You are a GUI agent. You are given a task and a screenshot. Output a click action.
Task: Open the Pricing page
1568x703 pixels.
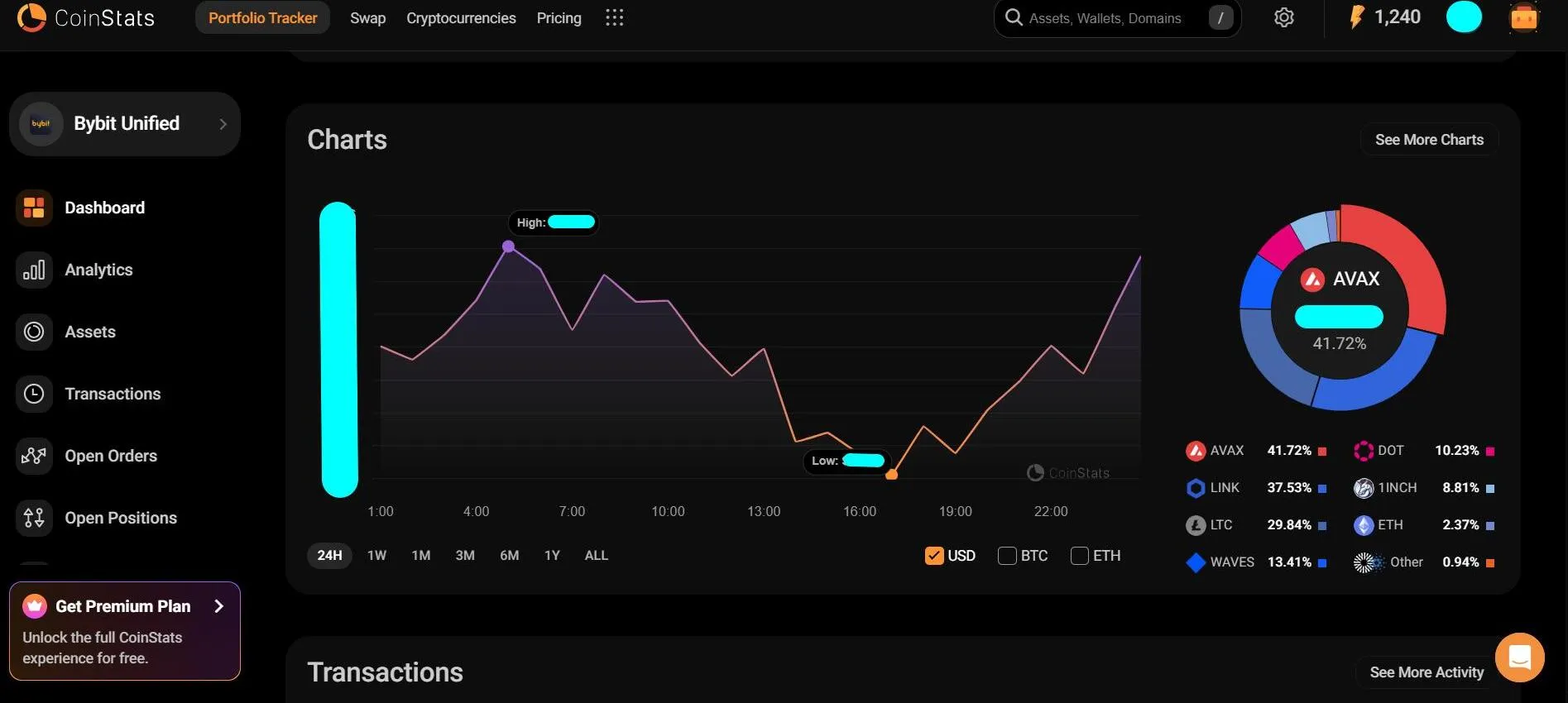pos(559,18)
